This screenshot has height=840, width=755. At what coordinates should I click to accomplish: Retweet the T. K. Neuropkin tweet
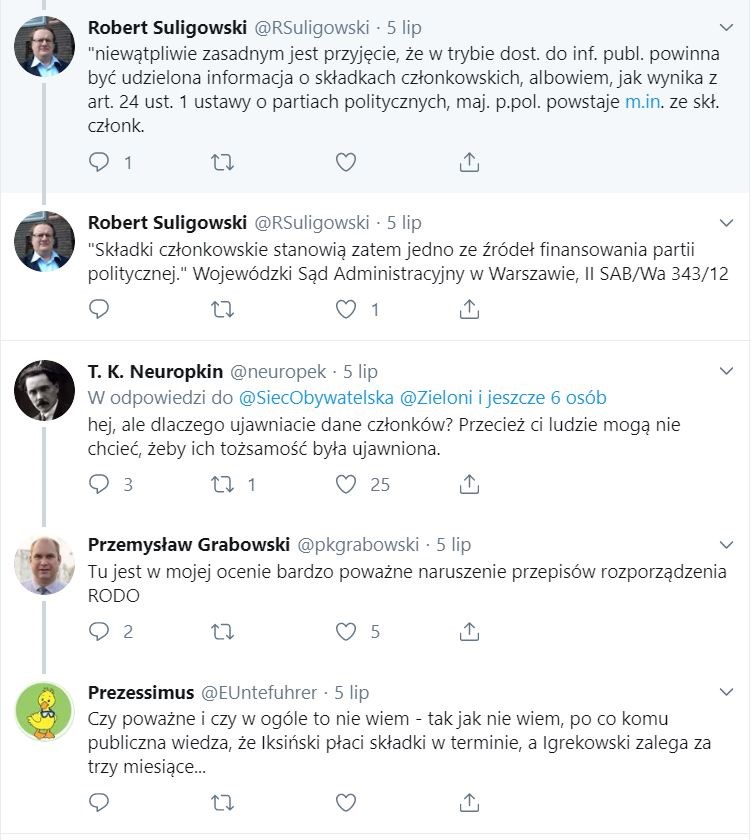click(225, 485)
